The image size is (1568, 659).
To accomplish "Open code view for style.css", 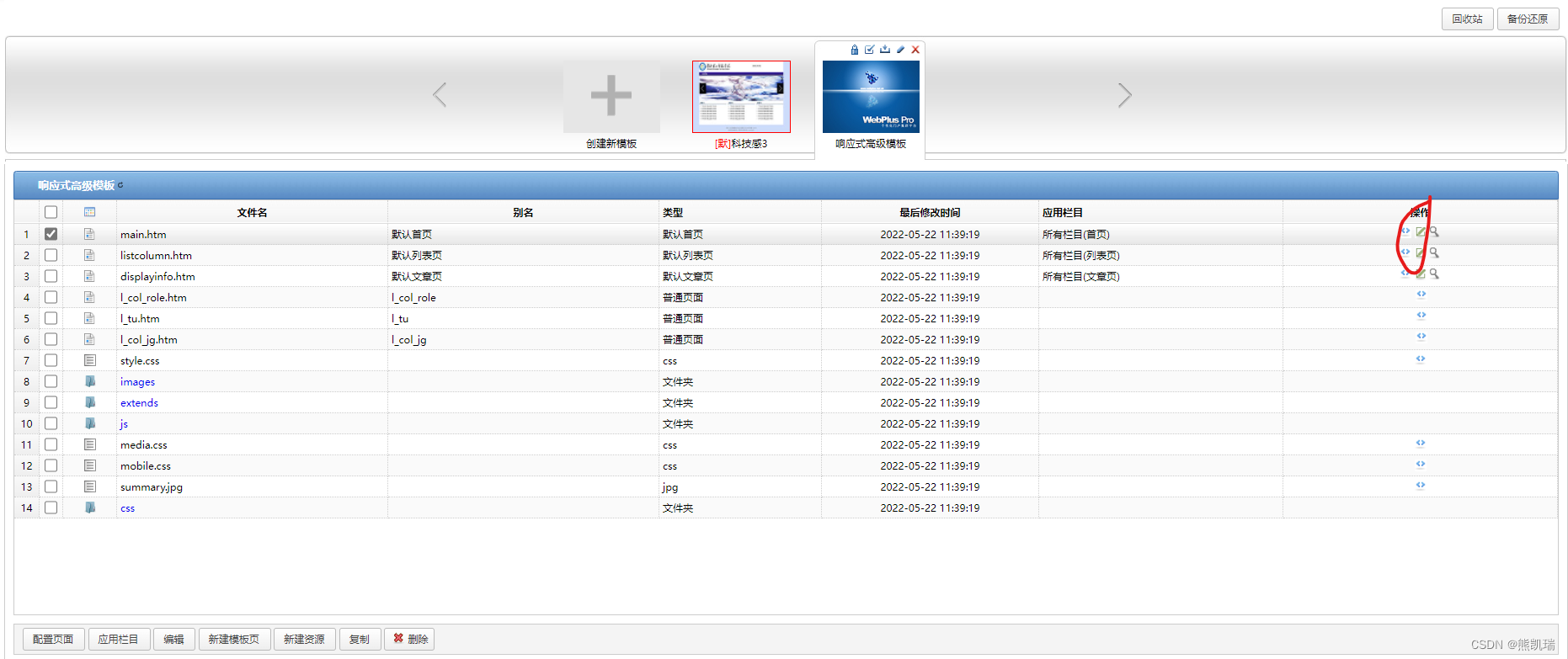I will 1421,359.
